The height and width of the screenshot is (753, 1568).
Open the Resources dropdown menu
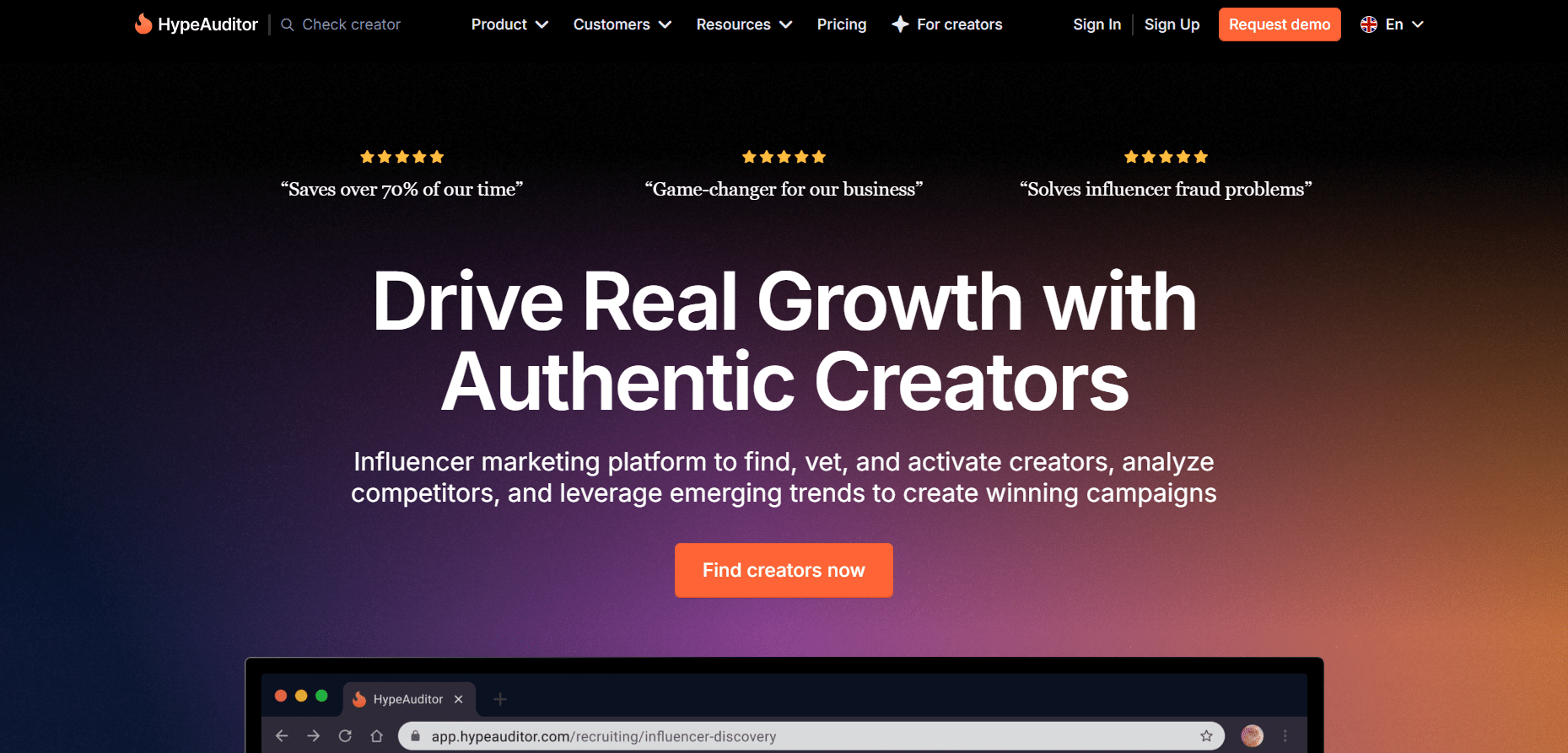(x=744, y=24)
